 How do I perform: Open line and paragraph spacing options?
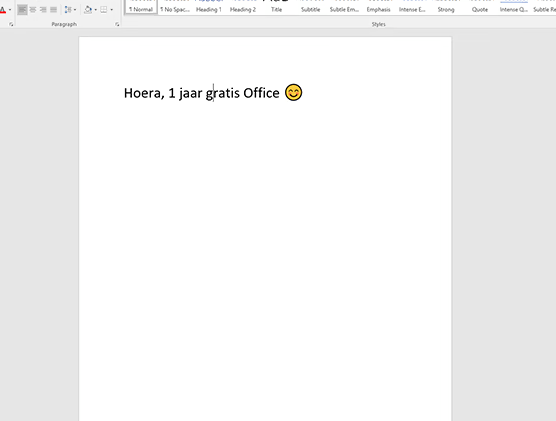tap(68, 10)
